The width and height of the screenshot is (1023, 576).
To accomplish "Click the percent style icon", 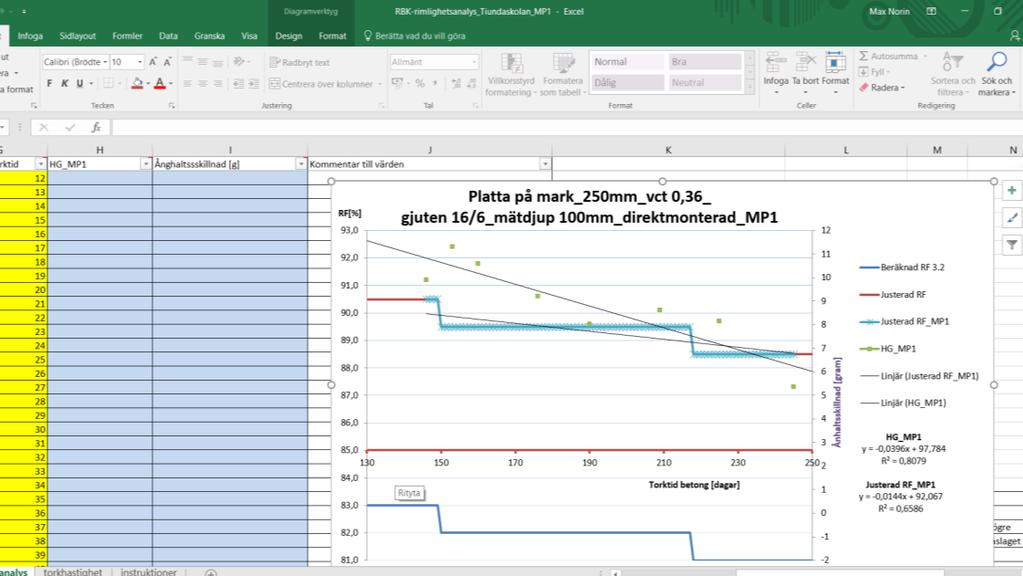I will [x=420, y=83].
